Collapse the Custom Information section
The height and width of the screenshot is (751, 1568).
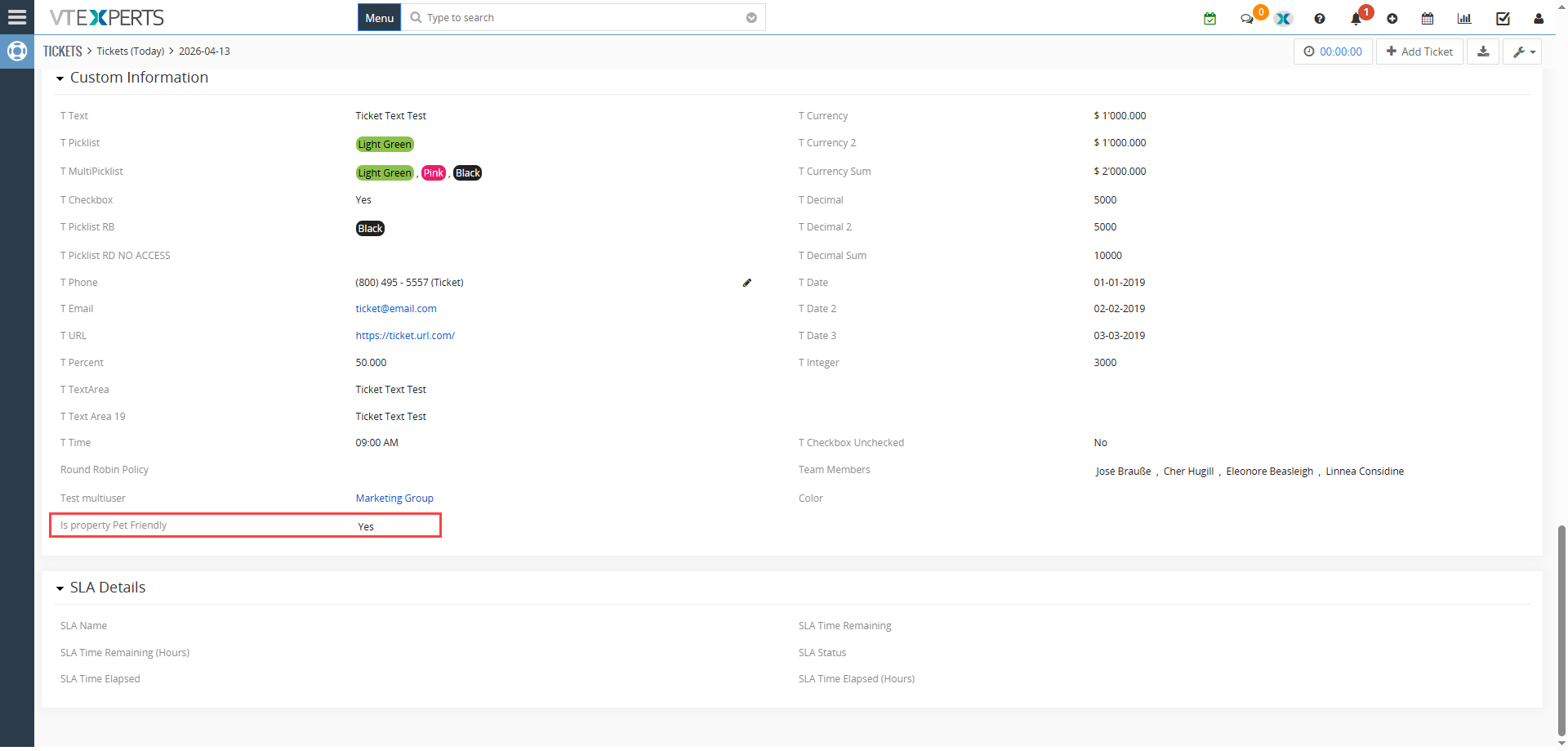coord(60,78)
